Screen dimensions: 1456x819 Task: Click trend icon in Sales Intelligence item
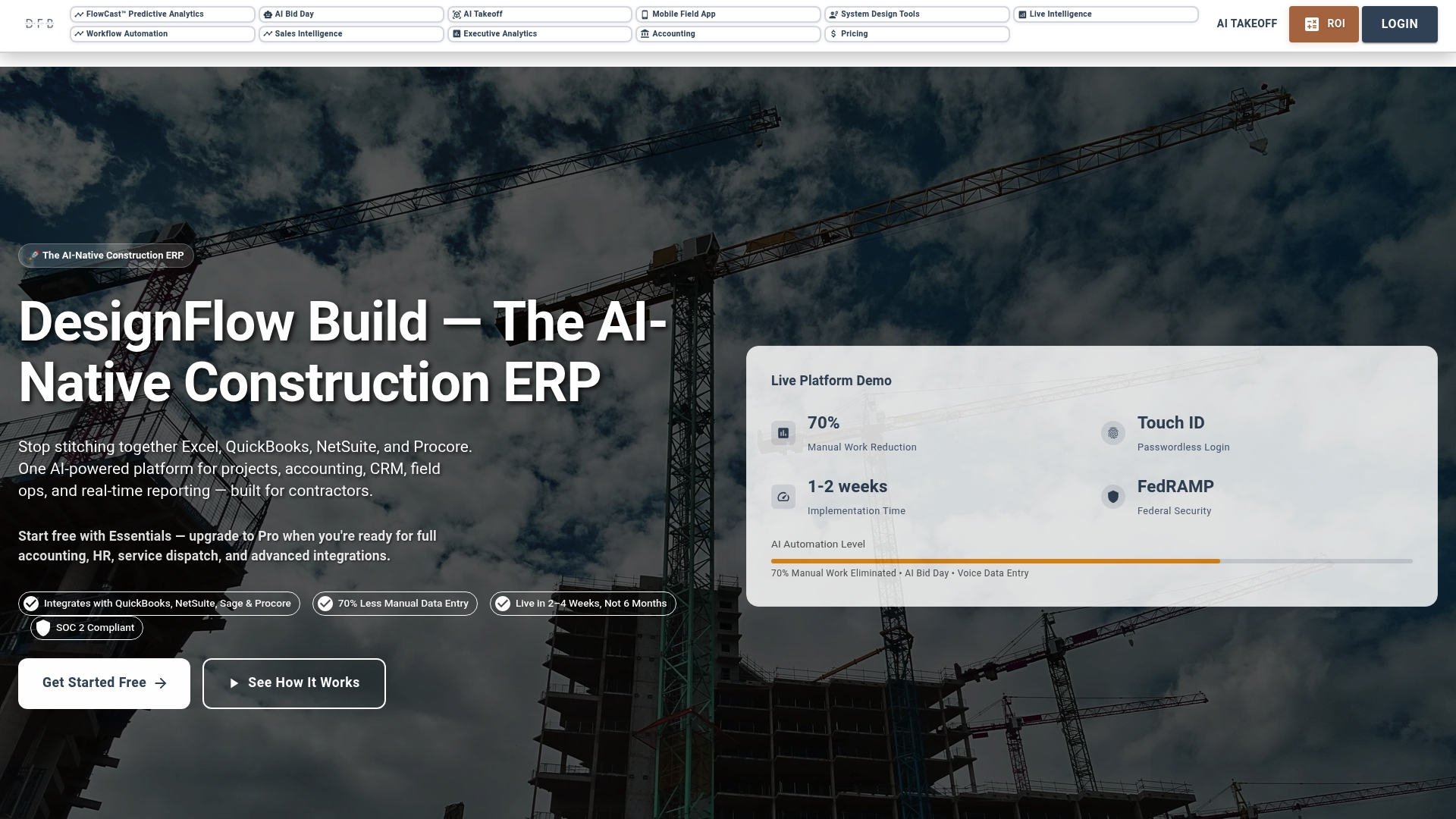coord(268,34)
